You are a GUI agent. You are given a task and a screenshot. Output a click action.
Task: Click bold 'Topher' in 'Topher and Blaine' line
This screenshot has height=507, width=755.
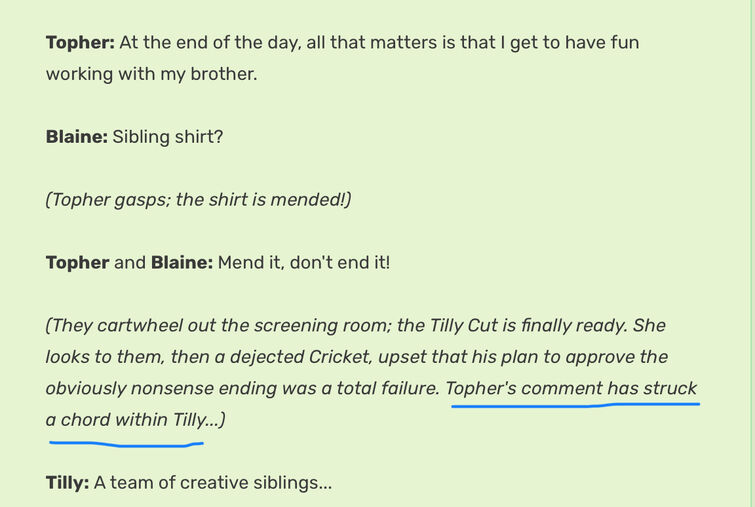pyautogui.click(x=78, y=263)
